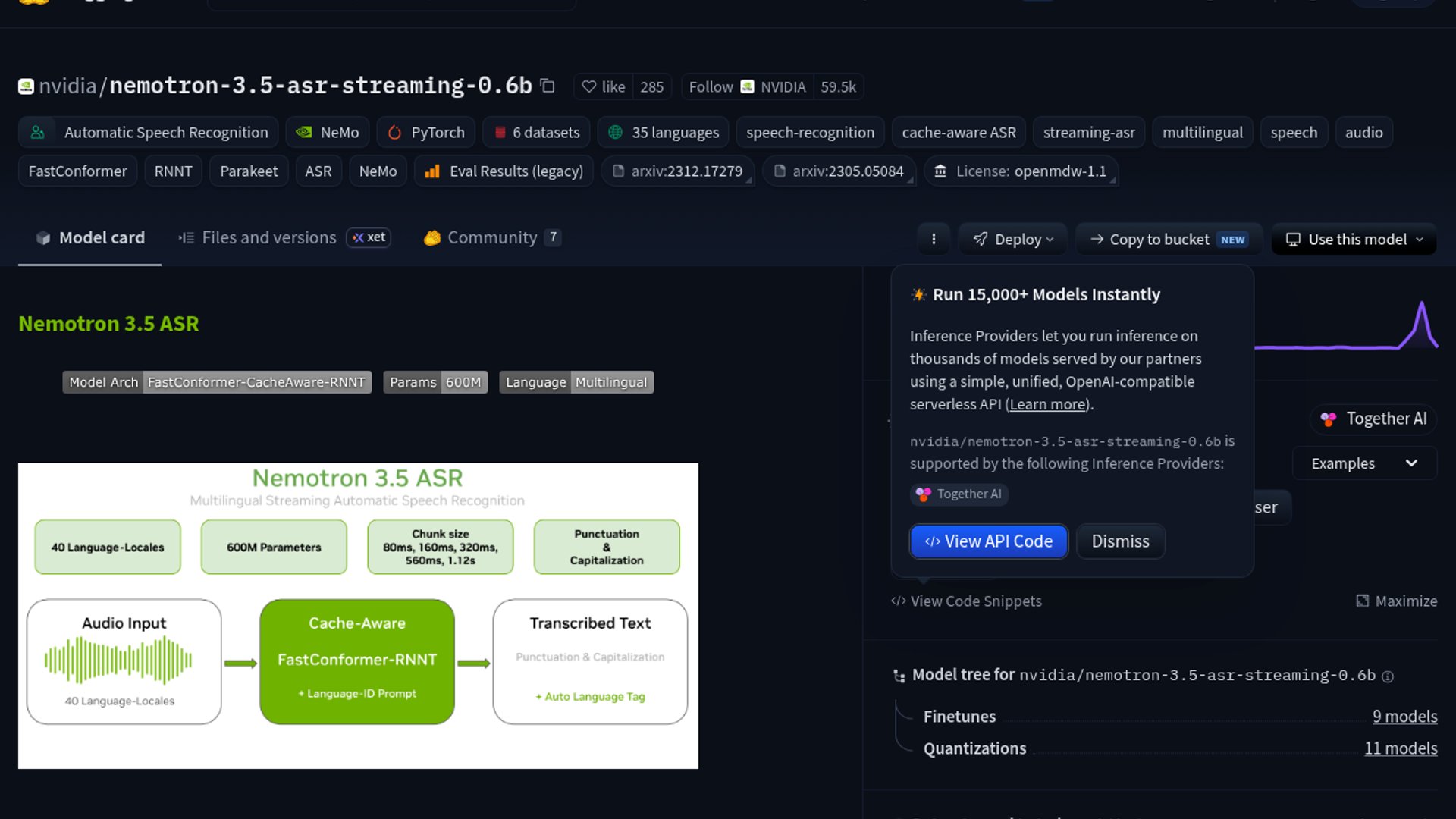Viewport: 1456px width, 819px height.
Task: Select the RNNT tag
Action: tap(173, 171)
